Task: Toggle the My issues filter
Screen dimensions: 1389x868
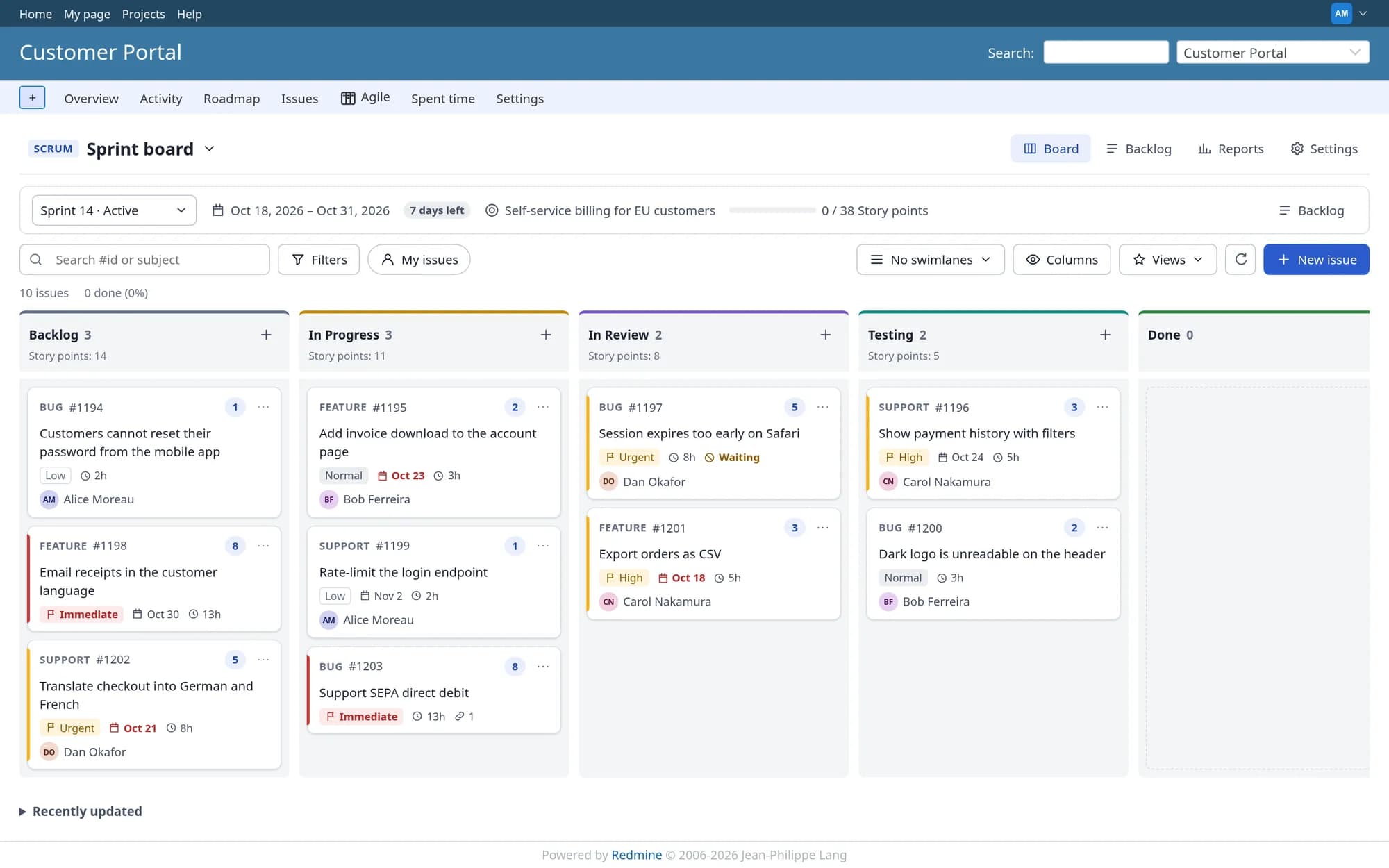Action: click(x=419, y=259)
